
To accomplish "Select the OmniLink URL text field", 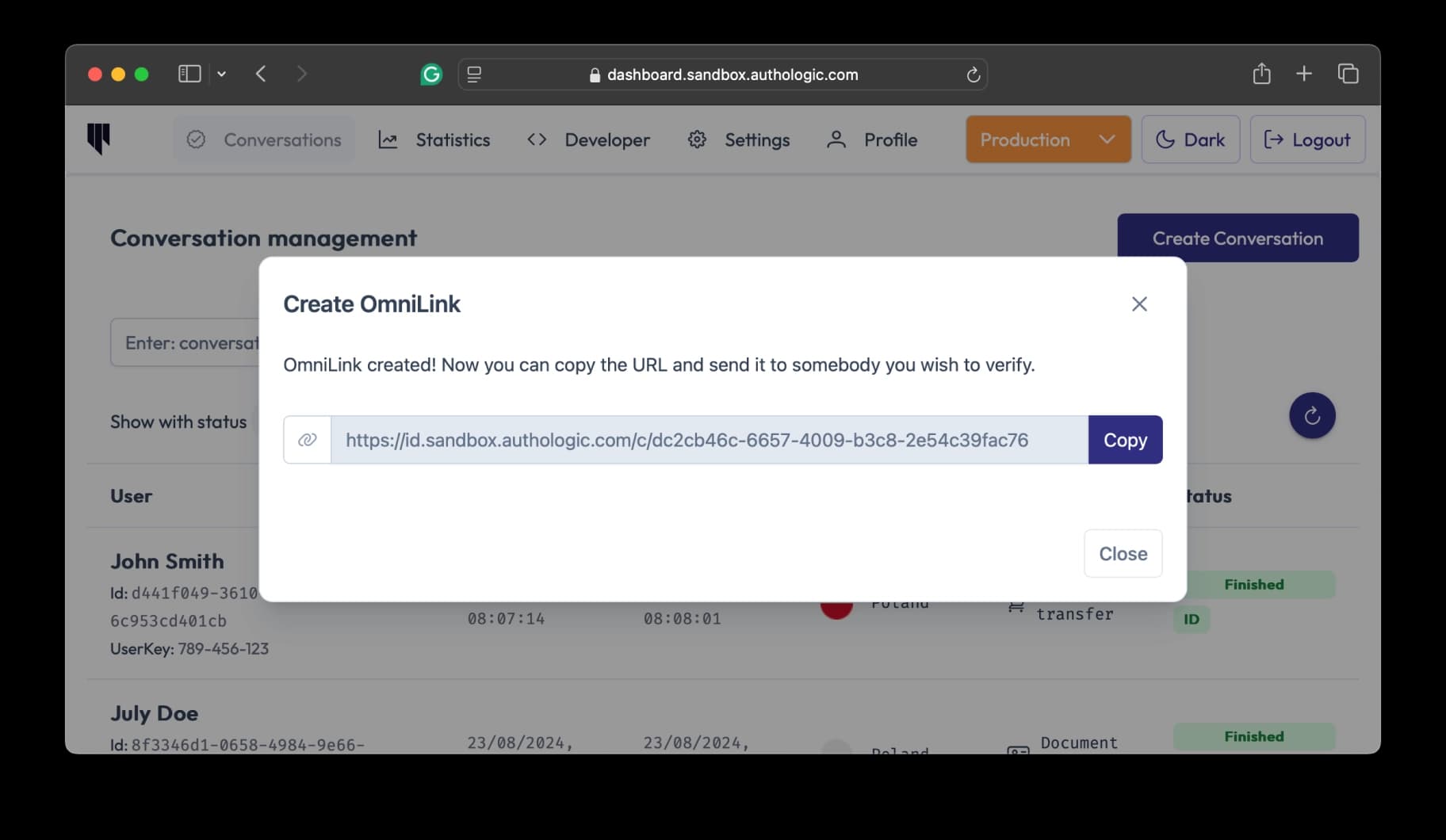I will [710, 440].
